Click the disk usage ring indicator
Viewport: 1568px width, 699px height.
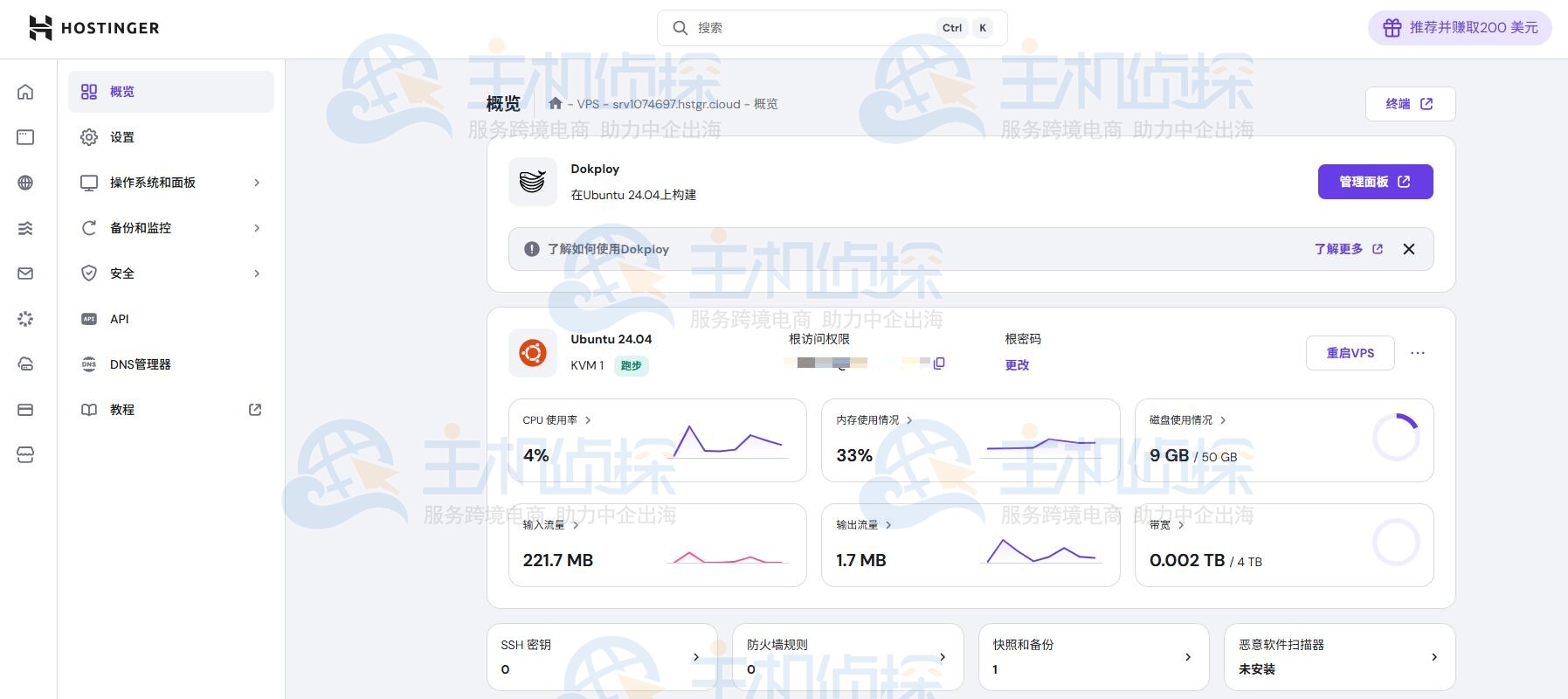(x=1396, y=437)
